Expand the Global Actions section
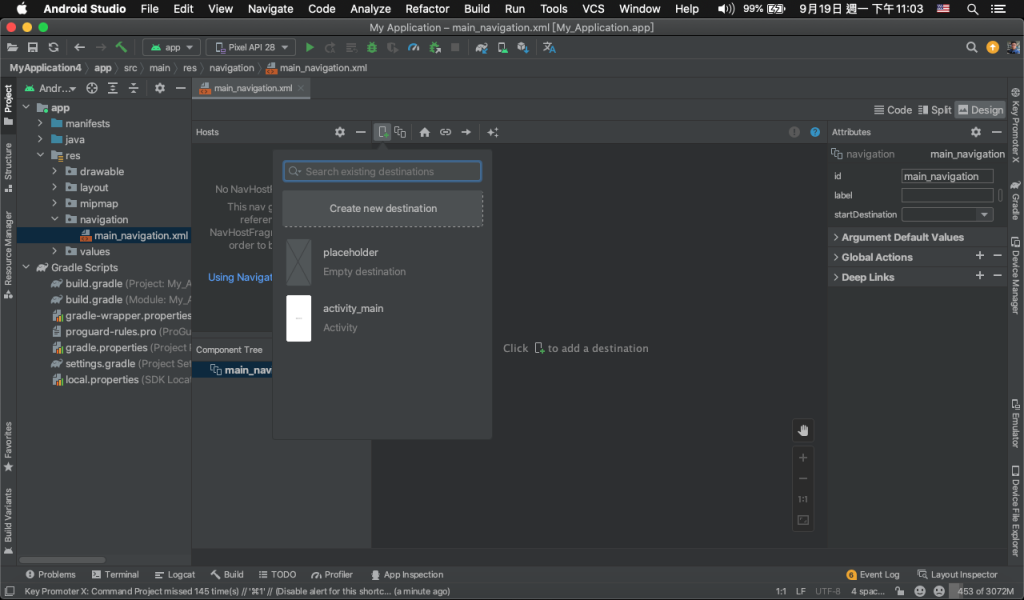Image resolution: width=1024 pixels, height=600 pixels. (836, 257)
